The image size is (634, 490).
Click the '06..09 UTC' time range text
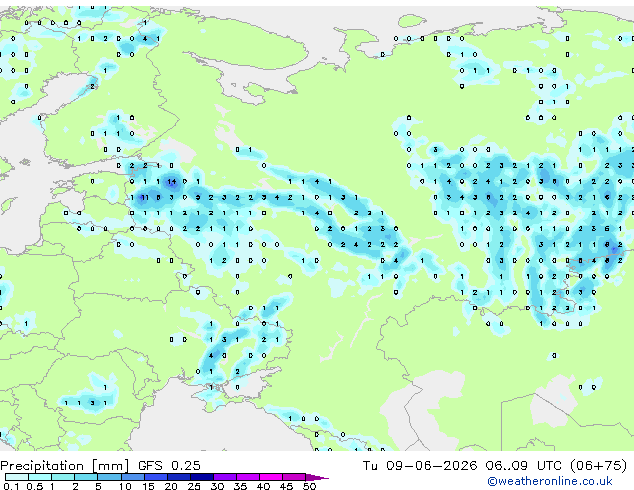(524, 466)
